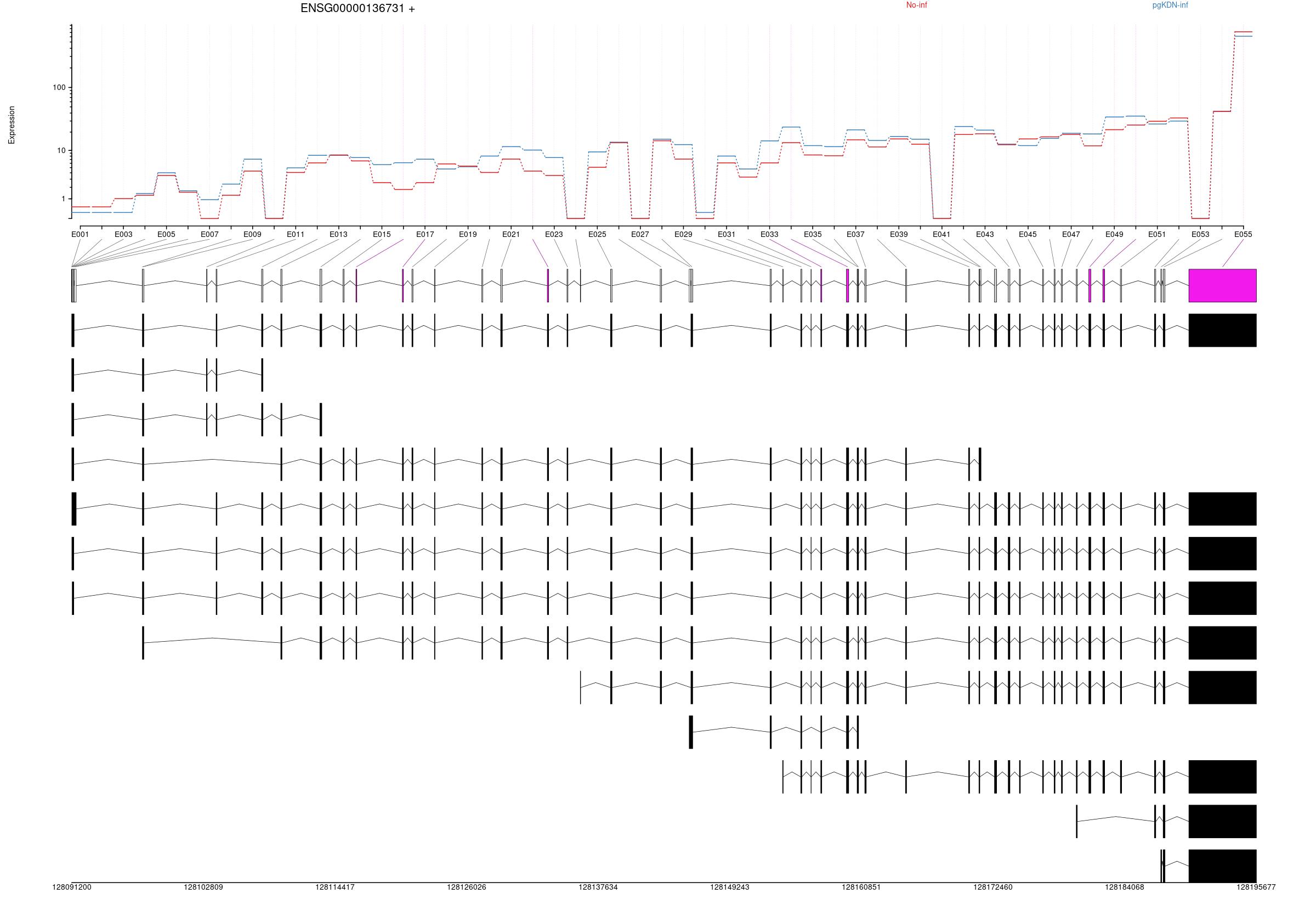
Task: Click exon label E007
Action: click(x=209, y=234)
